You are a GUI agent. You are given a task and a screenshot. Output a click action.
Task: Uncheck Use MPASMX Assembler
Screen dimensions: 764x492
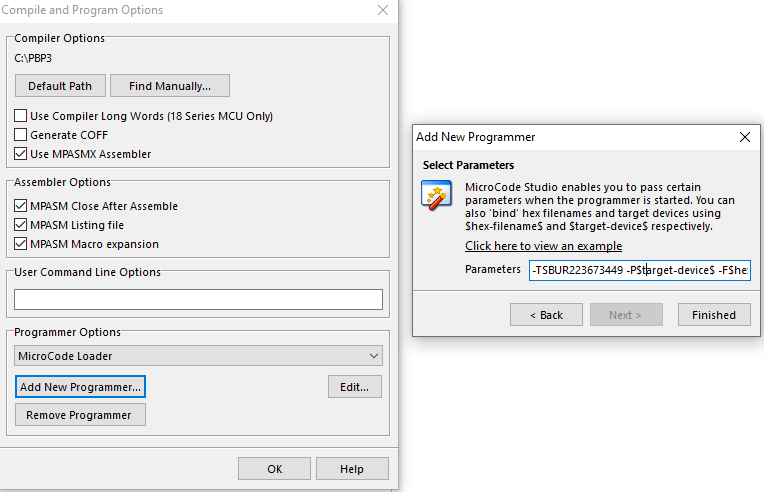coord(21,154)
